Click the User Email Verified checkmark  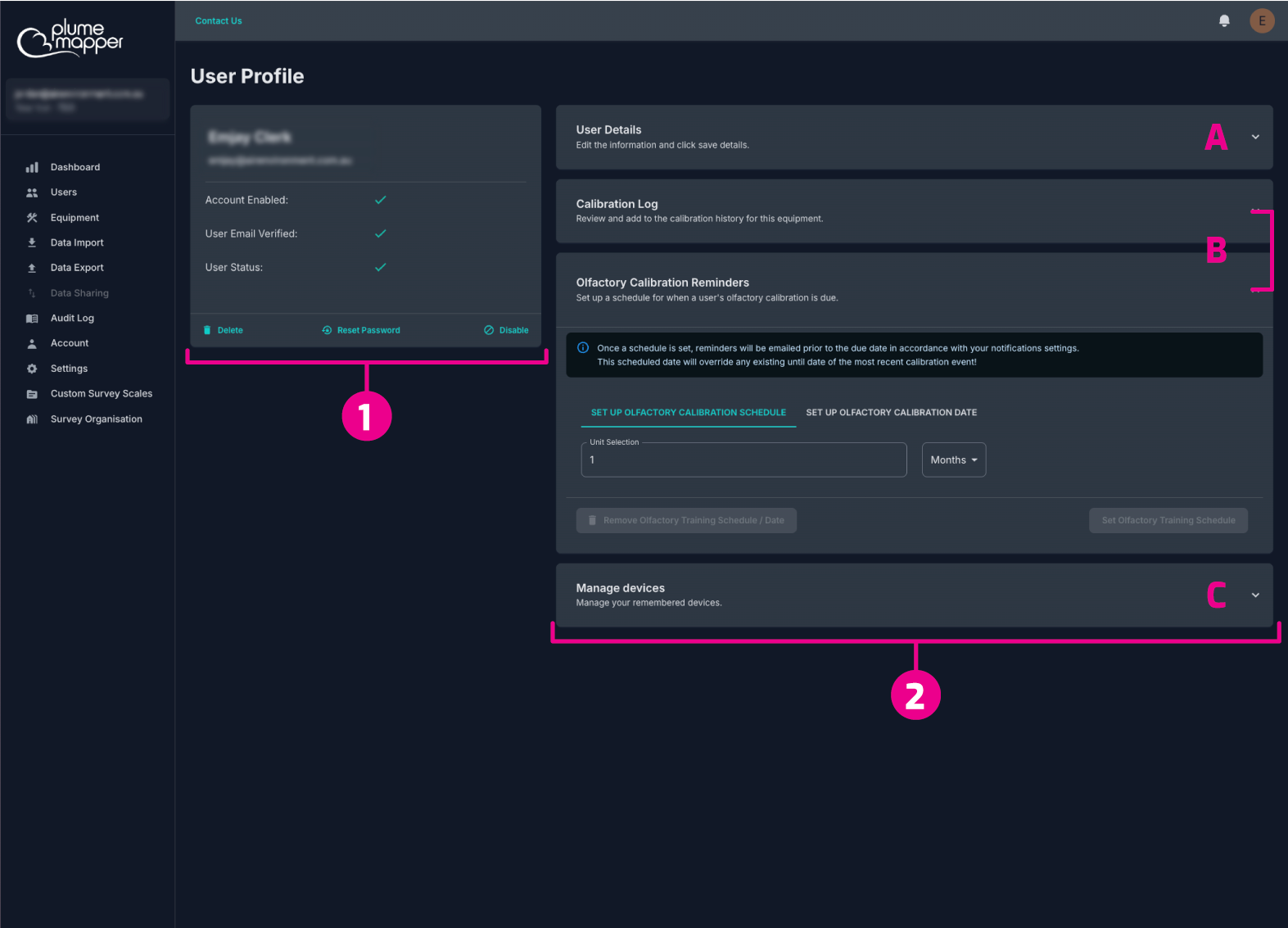click(381, 233)
